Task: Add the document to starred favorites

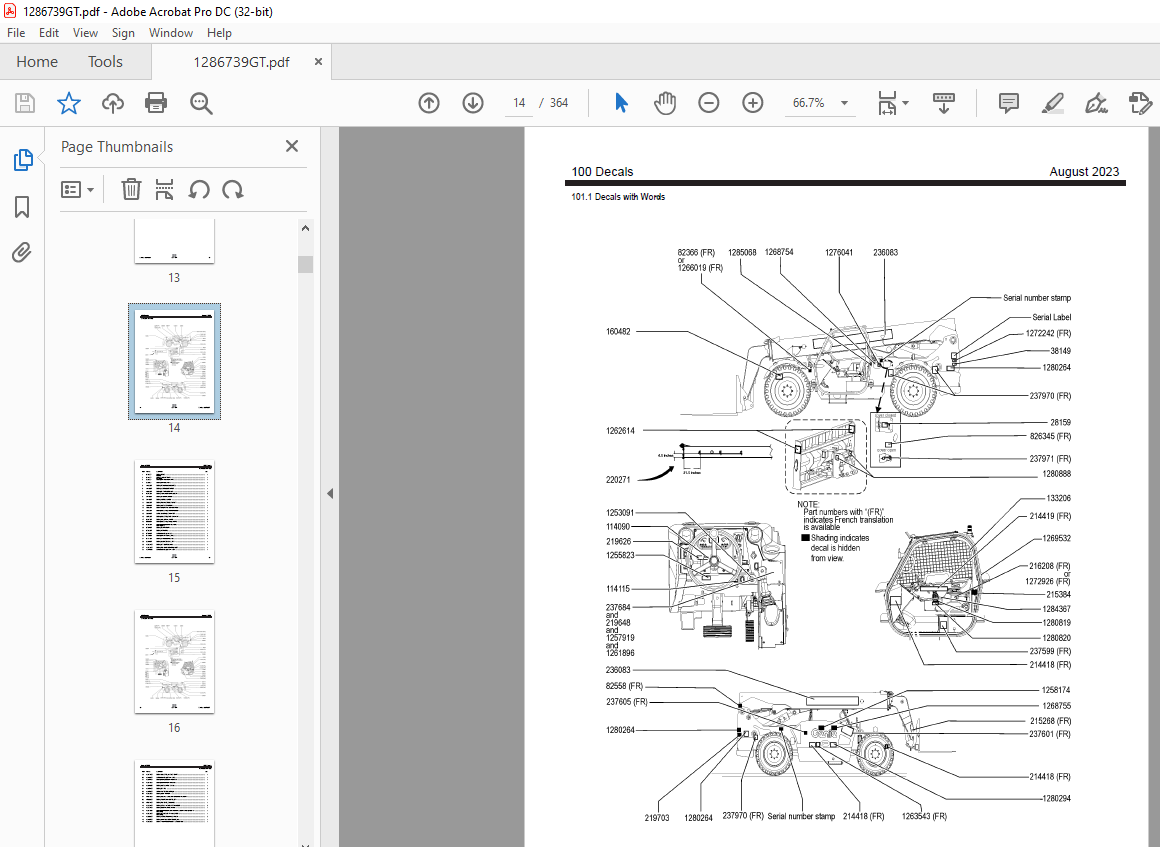Action: 69,103
